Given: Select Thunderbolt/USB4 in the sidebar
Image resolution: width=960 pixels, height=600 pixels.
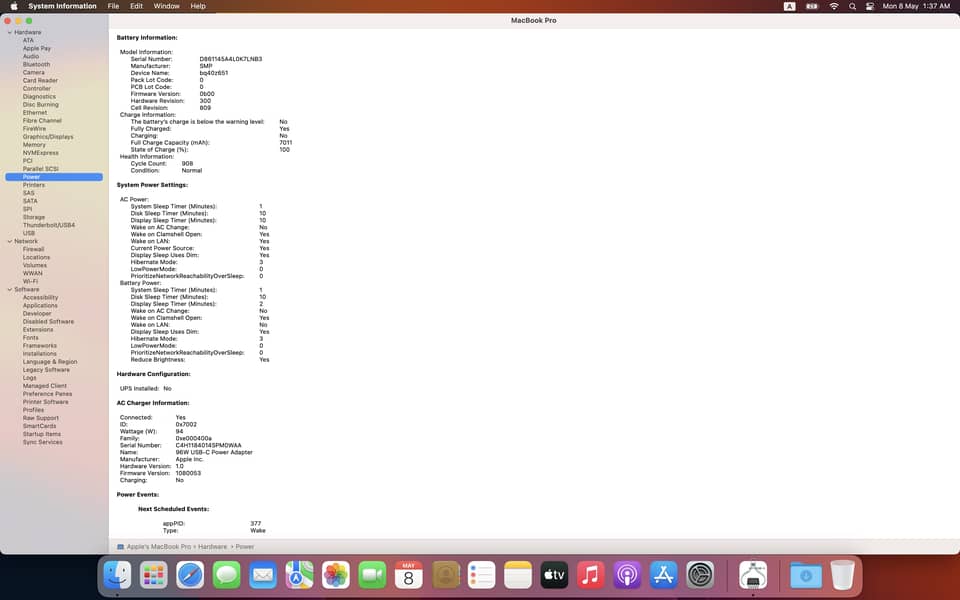Looking at the screenshot, I should [x=49, y=225].
